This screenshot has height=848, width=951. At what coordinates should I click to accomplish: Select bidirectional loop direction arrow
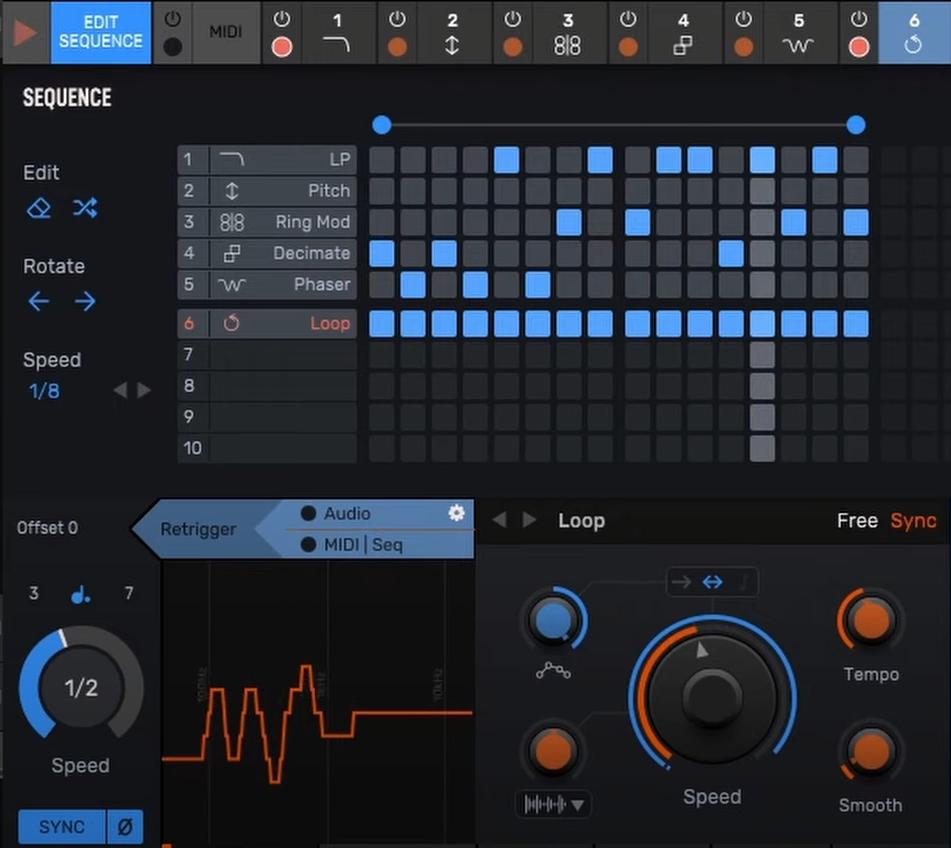(713, 582)
